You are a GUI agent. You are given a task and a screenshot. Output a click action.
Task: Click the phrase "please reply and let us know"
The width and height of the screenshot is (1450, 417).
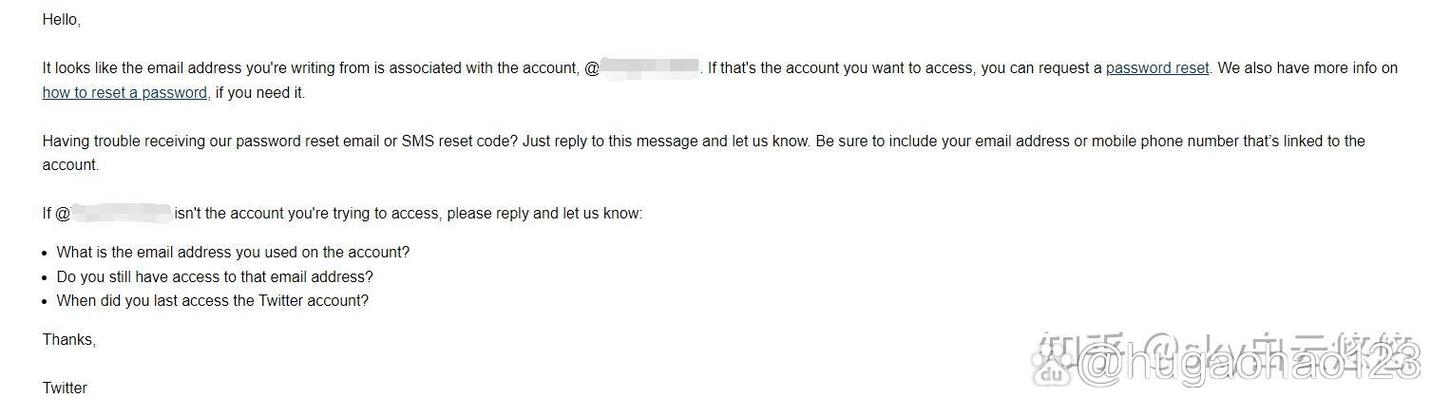pos(545,213)
